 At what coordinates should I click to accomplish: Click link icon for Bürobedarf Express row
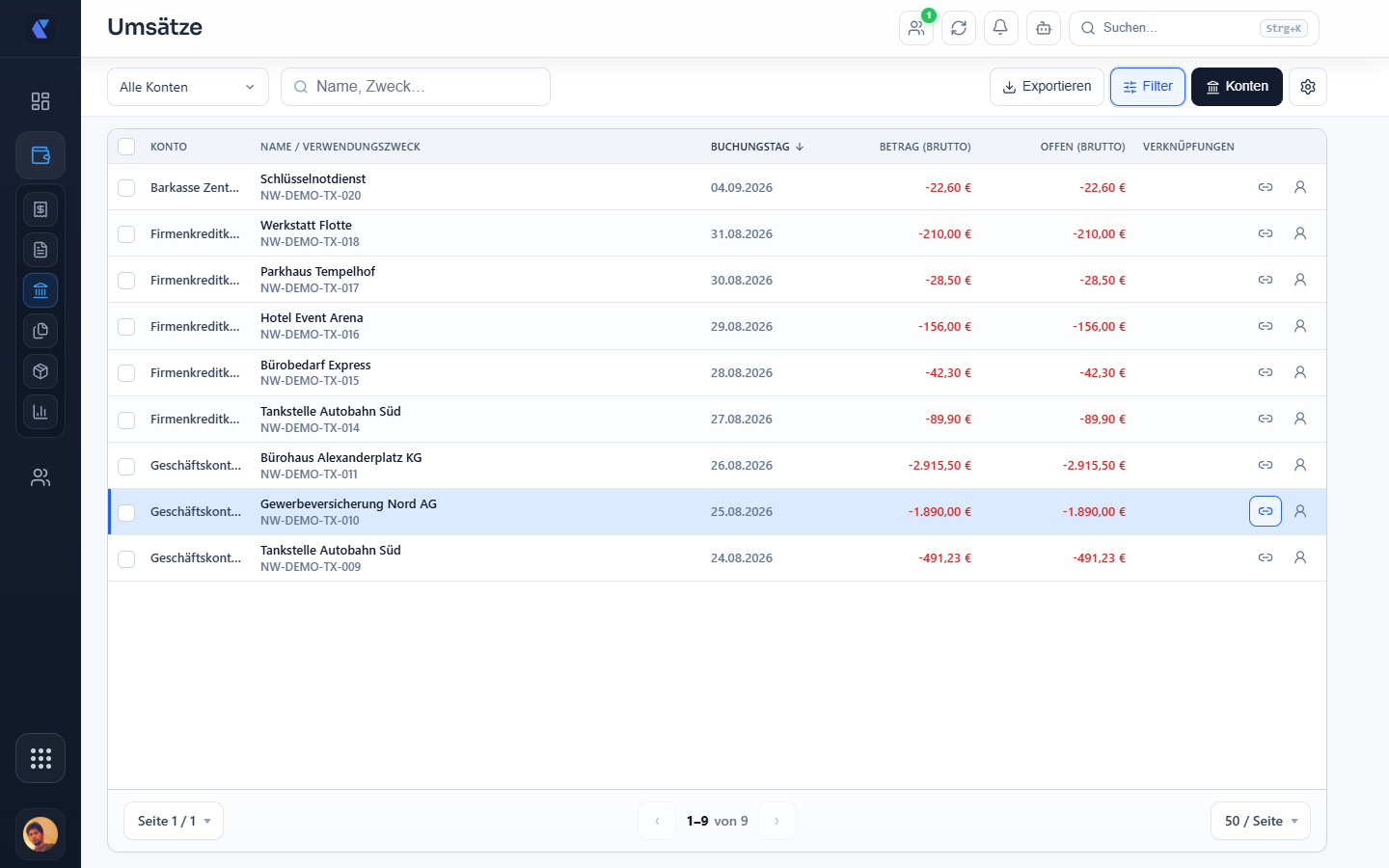[1266, 372]
